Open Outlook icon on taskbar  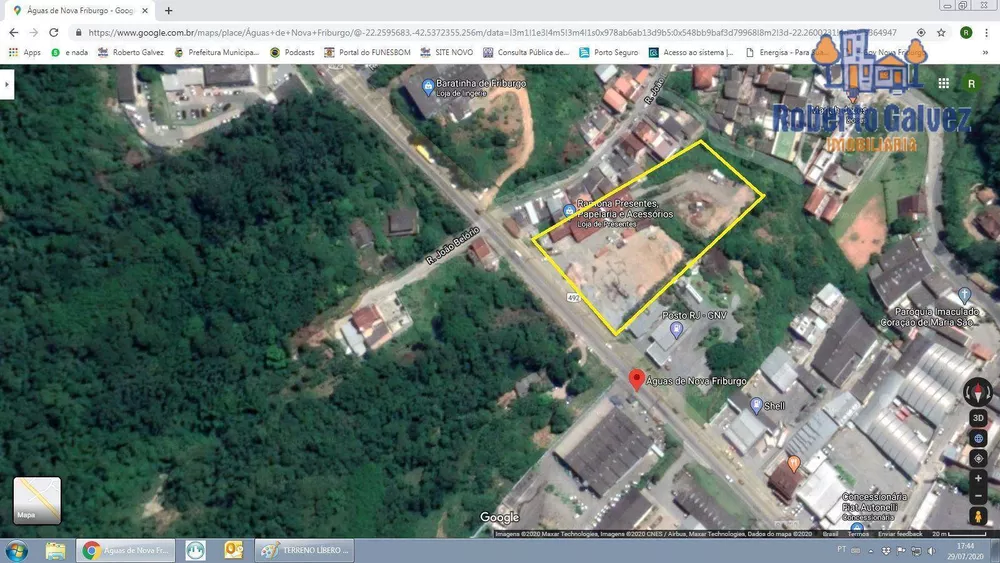(x=233, y=550)
